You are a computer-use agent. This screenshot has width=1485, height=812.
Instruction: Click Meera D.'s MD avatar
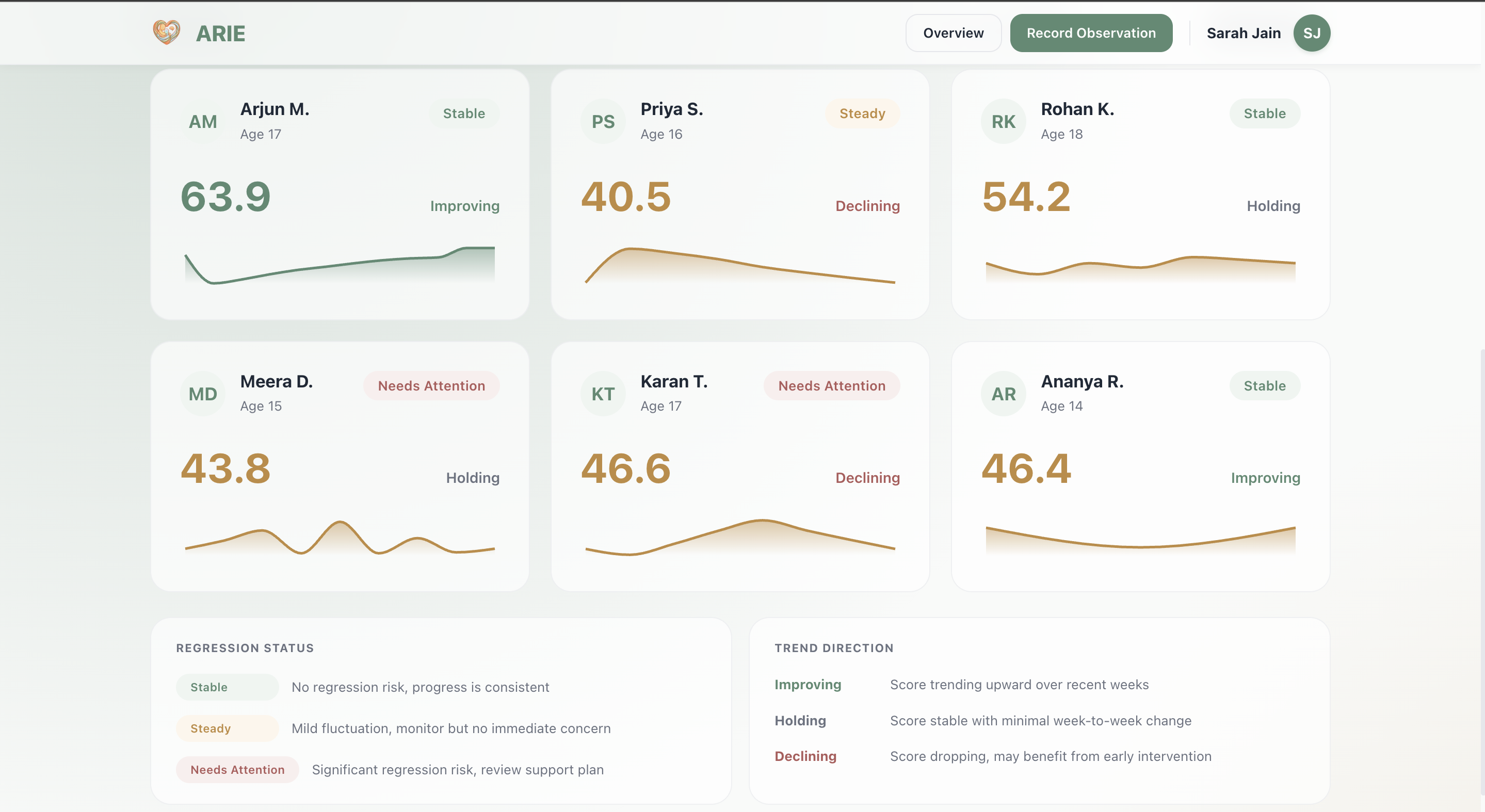[203, 394]
